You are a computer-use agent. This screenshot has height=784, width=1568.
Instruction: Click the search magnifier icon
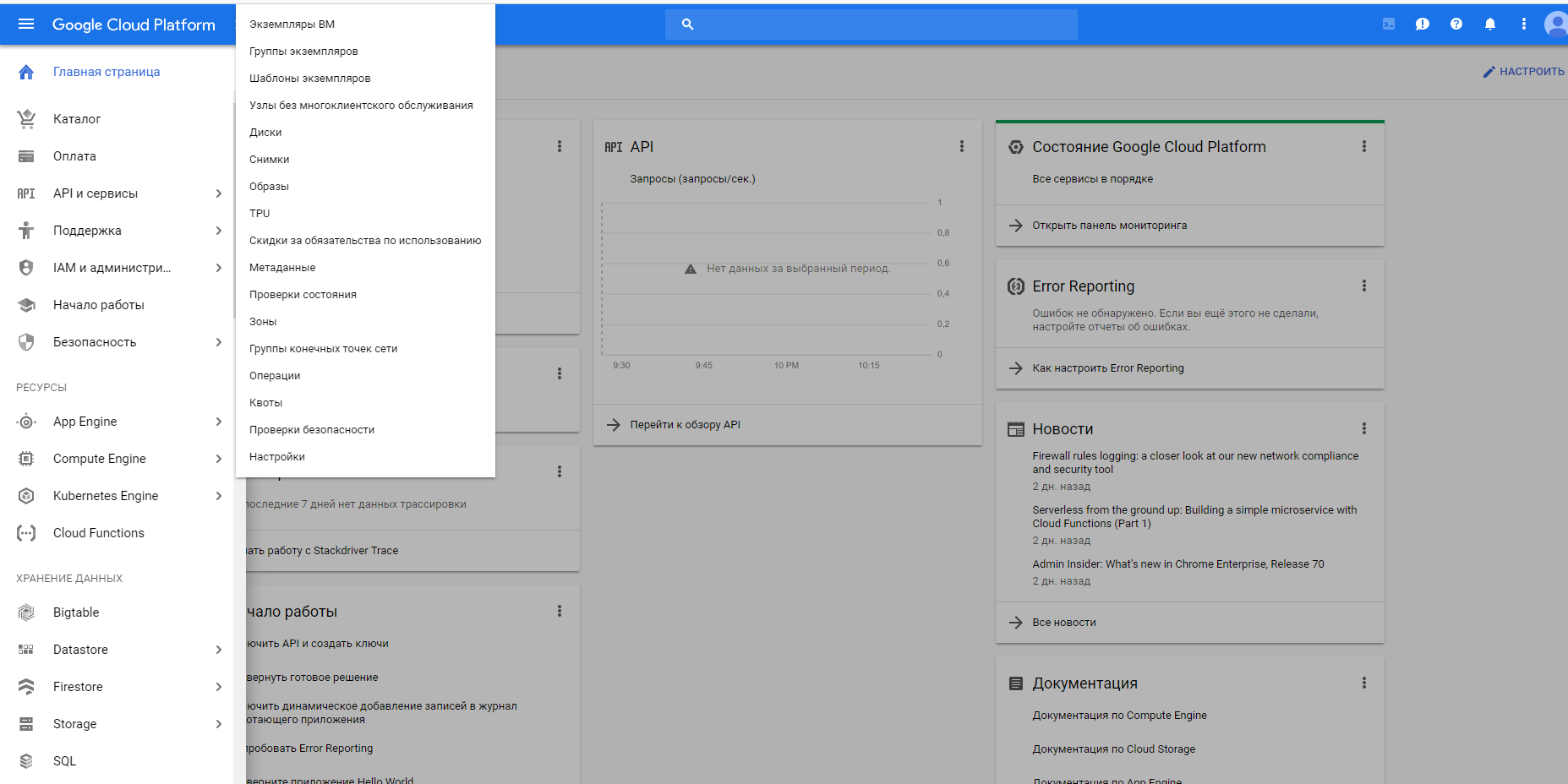[687, 24]
